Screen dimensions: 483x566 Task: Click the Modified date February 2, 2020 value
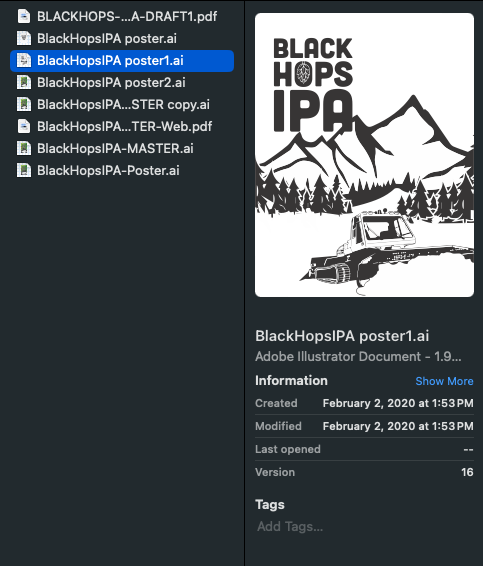point(398,426)
